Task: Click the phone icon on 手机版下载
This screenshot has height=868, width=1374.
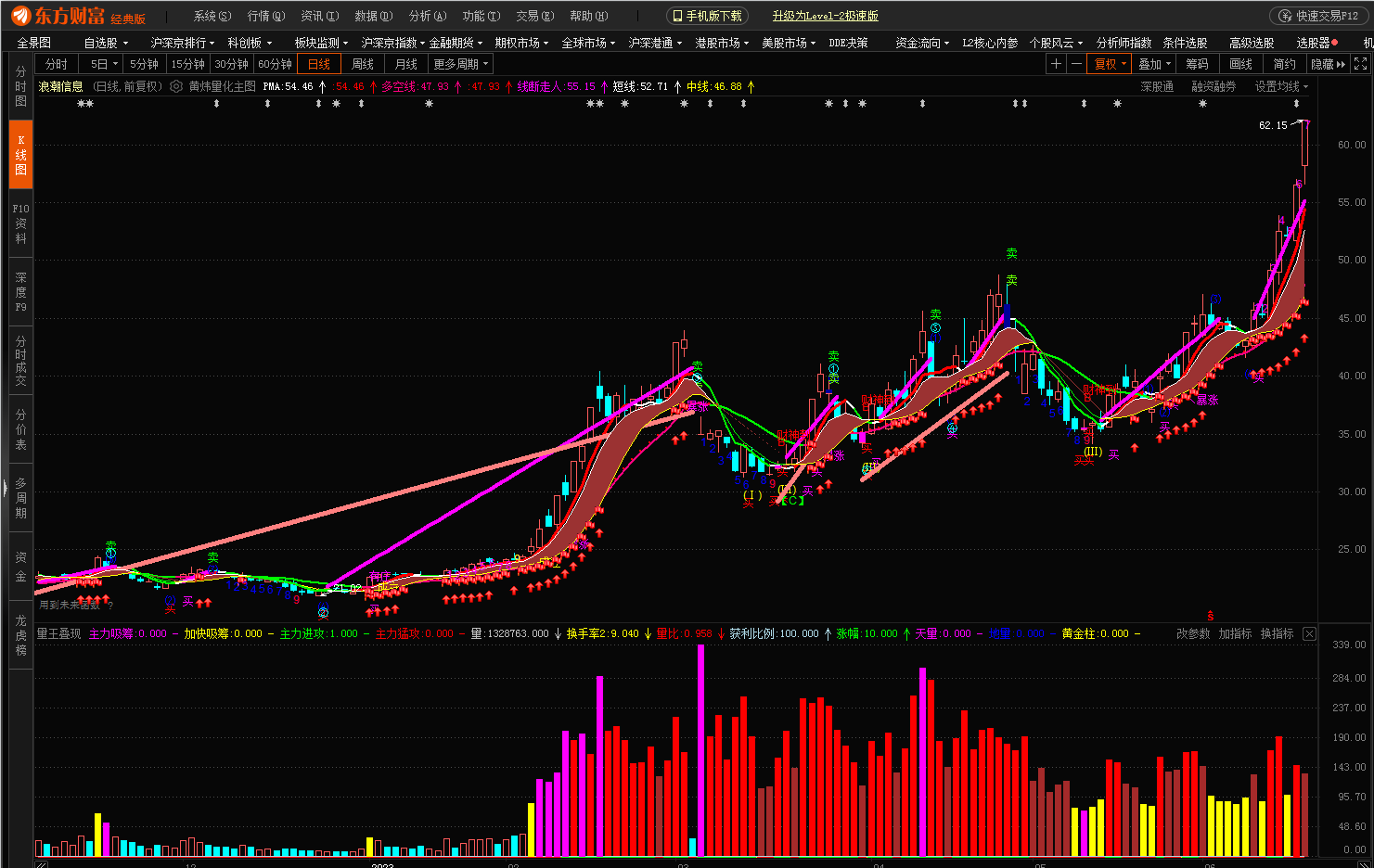Action: [x=677, y=16]
